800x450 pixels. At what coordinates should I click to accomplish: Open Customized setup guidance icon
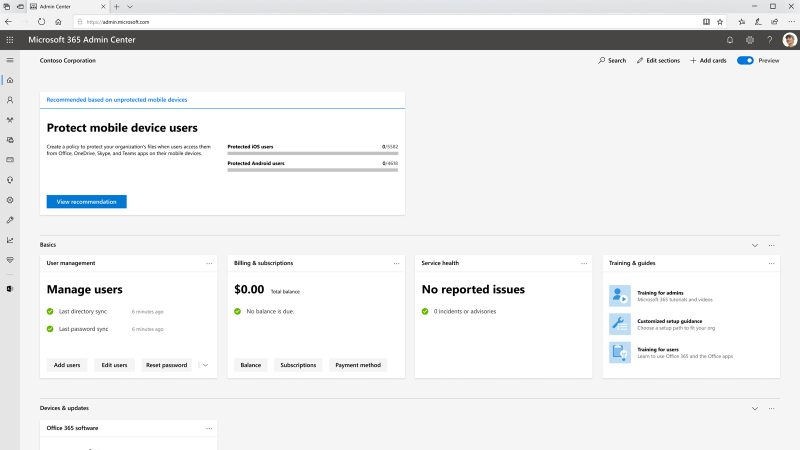[x=619, y=324]
